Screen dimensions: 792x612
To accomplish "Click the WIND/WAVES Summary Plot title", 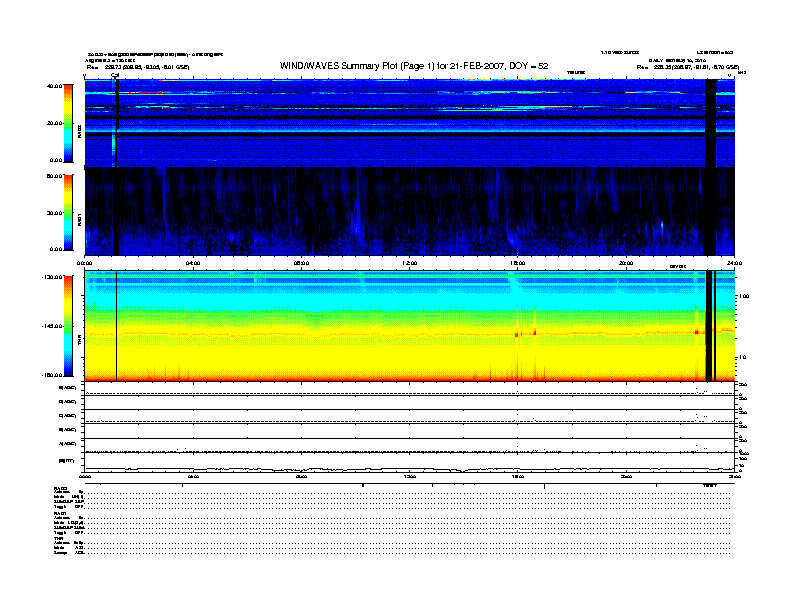I will click(414, 66).
